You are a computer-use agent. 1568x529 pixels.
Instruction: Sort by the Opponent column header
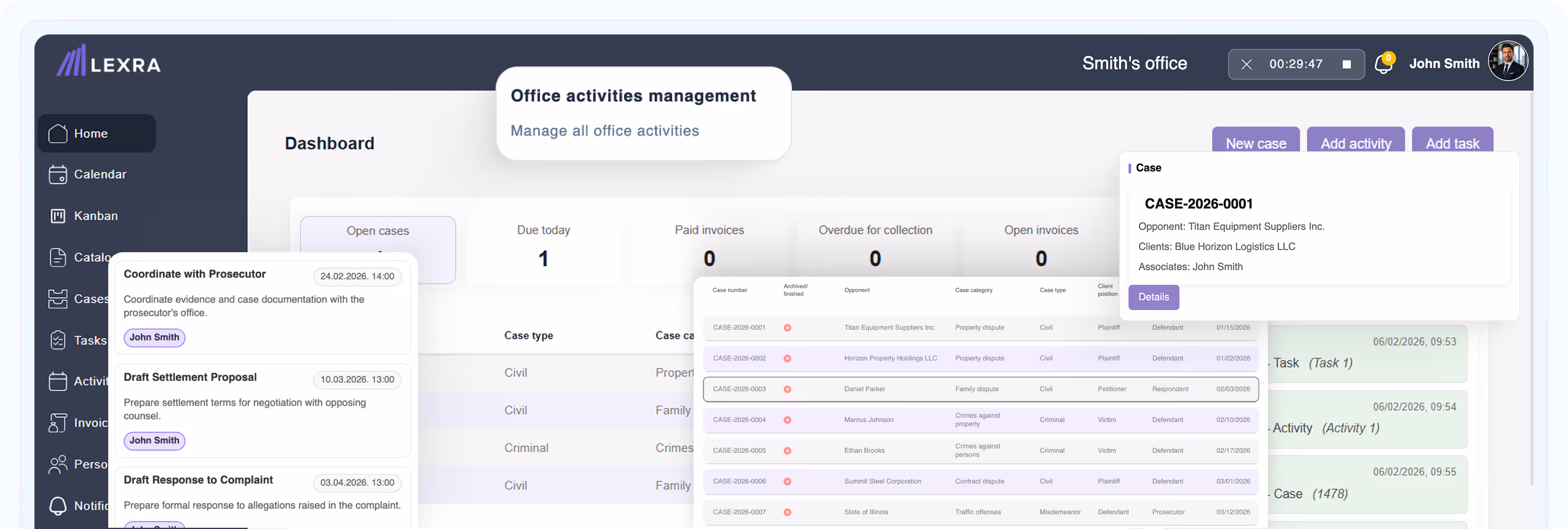pyautogui.click(x=857, y=290)
